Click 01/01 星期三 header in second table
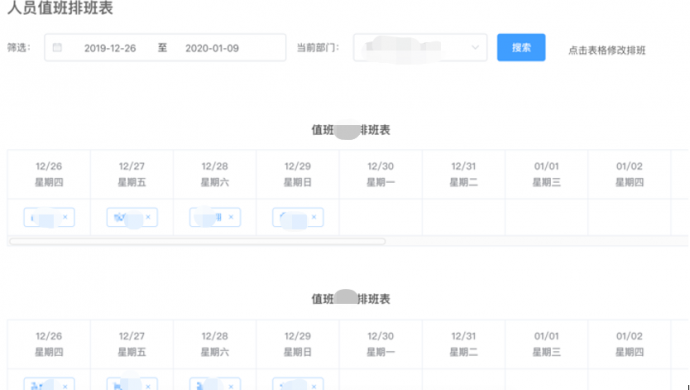Screen dimensions: 690x390 pyautogui.click(x=547, y=344)
